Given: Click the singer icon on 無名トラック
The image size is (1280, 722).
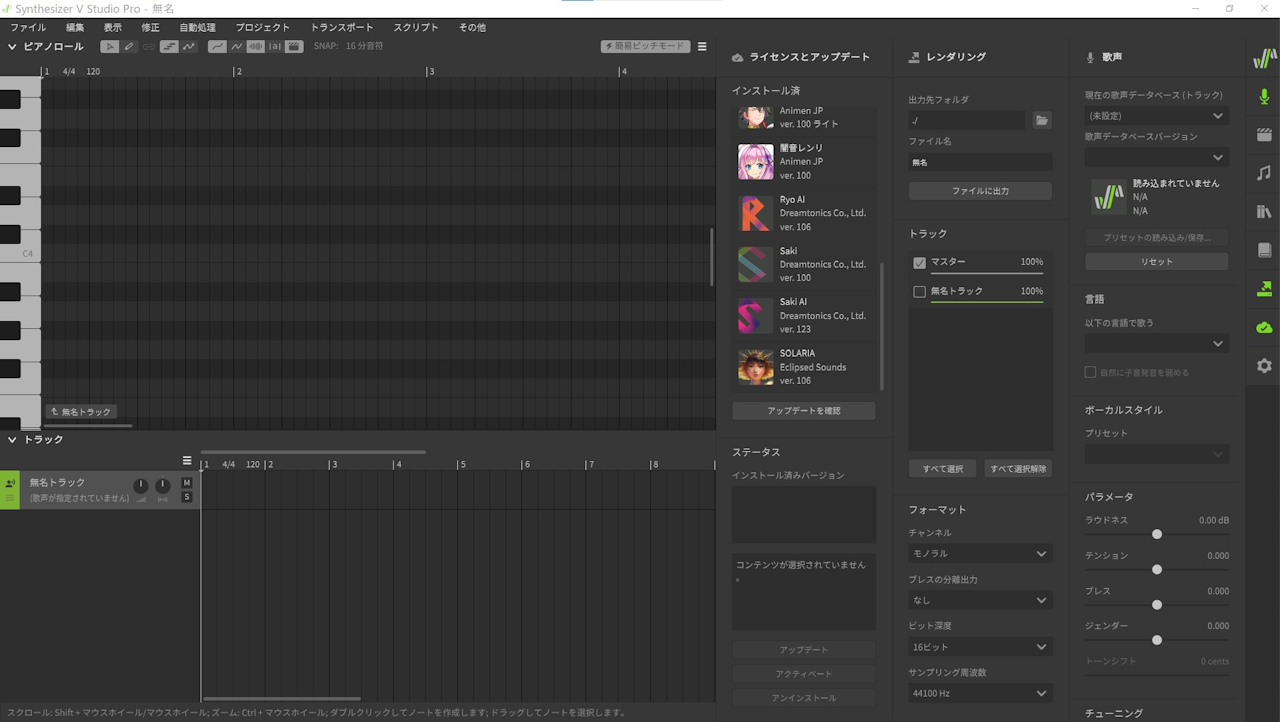Looking at the screenshot, I should (10, 483).
